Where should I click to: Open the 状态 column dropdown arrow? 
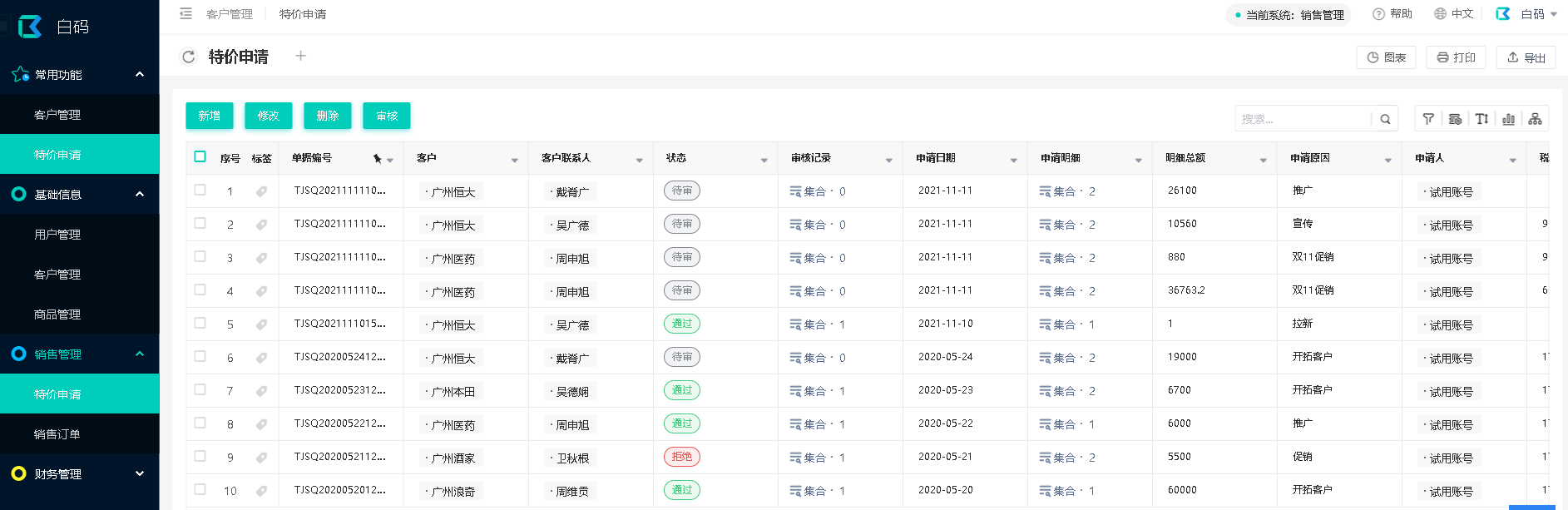(764, 160)
